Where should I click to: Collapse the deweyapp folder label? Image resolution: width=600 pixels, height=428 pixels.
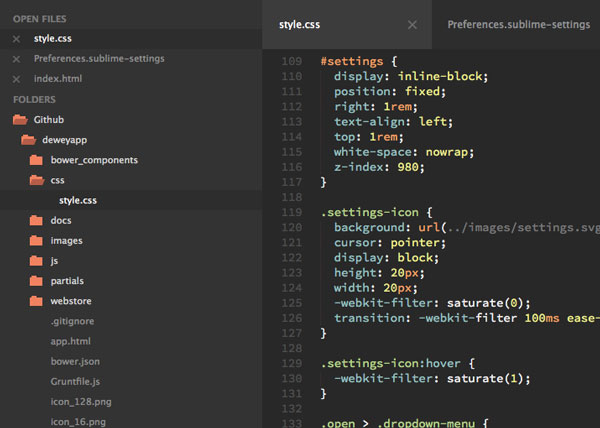tap(65, 140)
